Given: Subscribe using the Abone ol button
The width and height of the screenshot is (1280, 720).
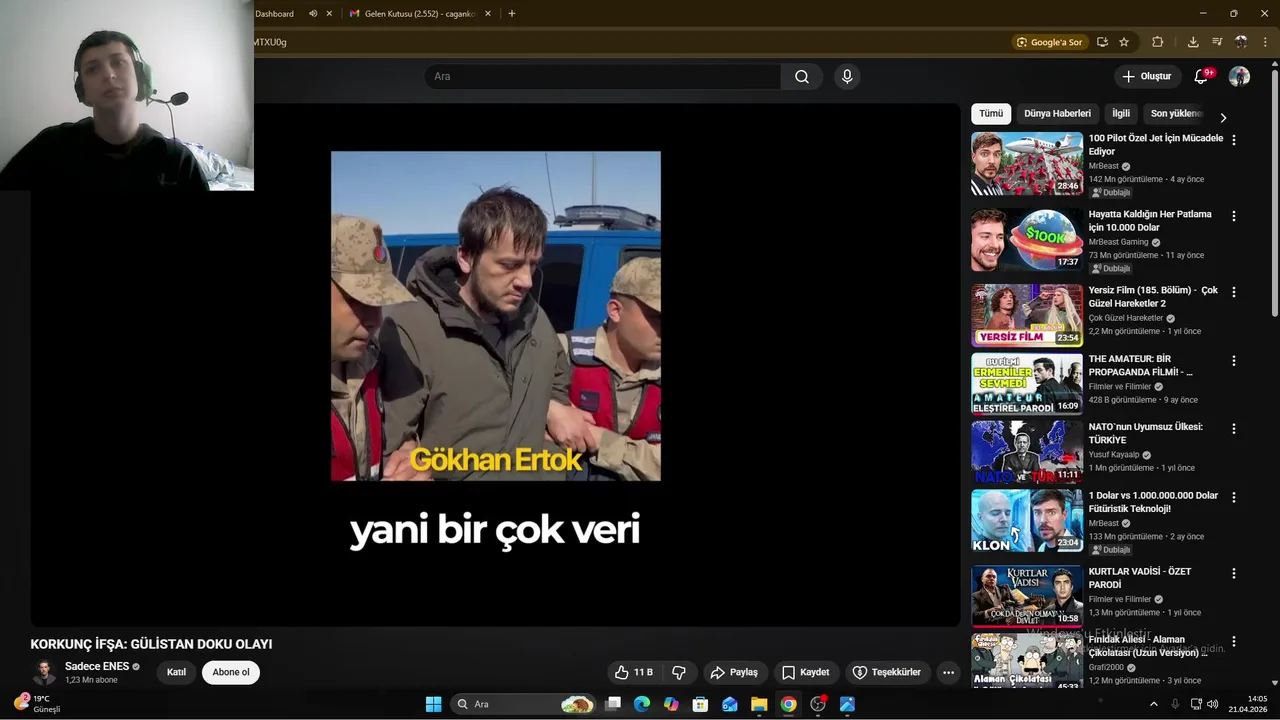Looking at the screenshot, I should (x=231, y=672).
